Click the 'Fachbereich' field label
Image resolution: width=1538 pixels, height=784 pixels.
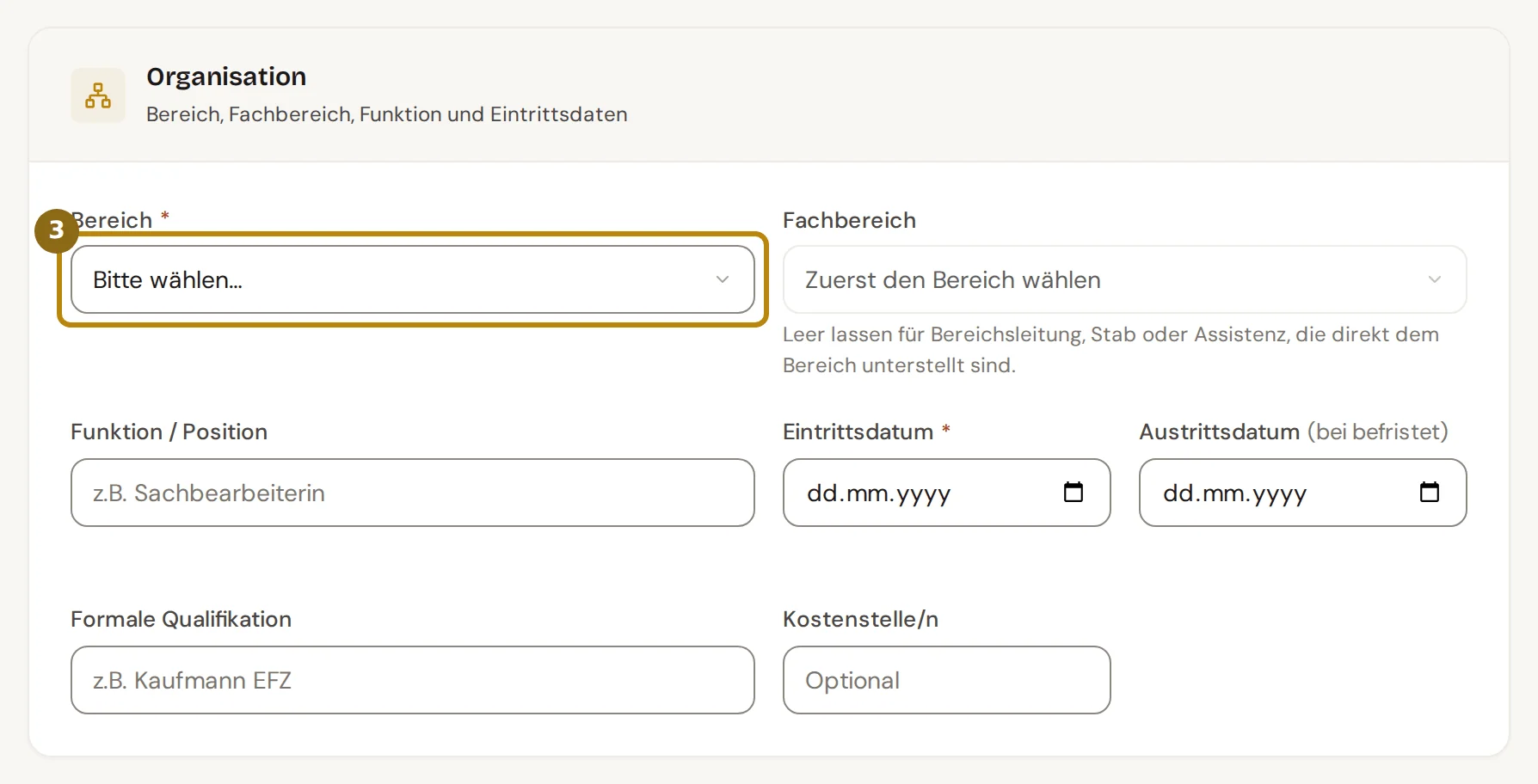coord(849,220)
